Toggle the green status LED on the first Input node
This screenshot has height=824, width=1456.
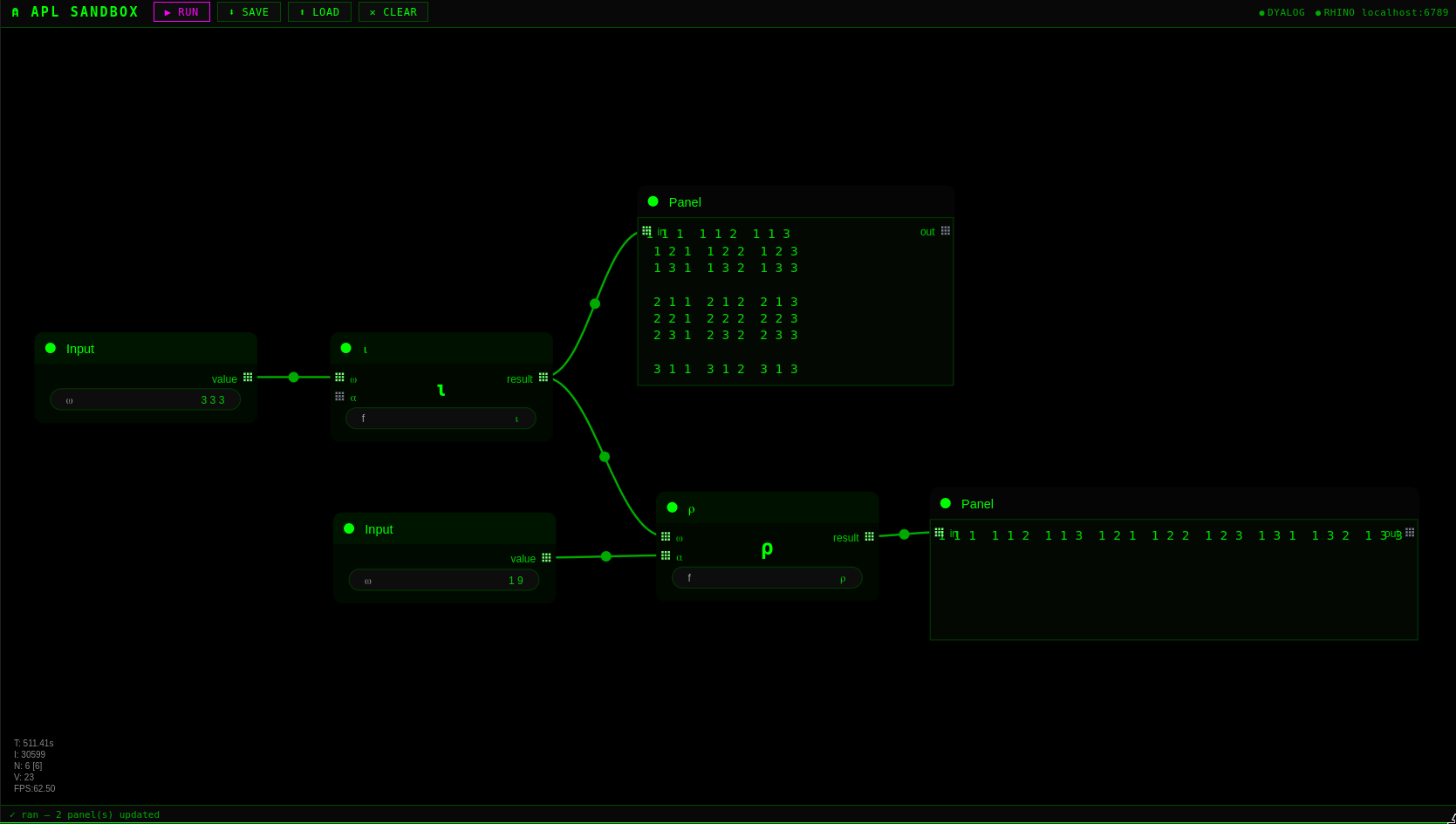tap(51, 348)
